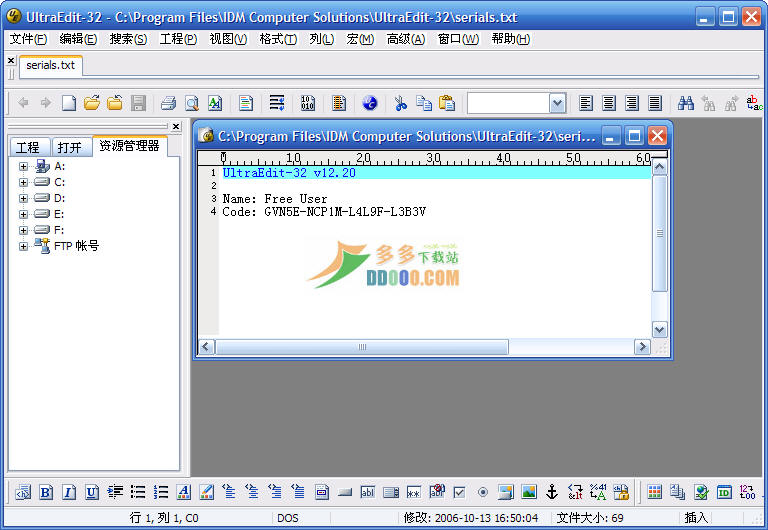Open the 高级(A) menu

(406, 39)
